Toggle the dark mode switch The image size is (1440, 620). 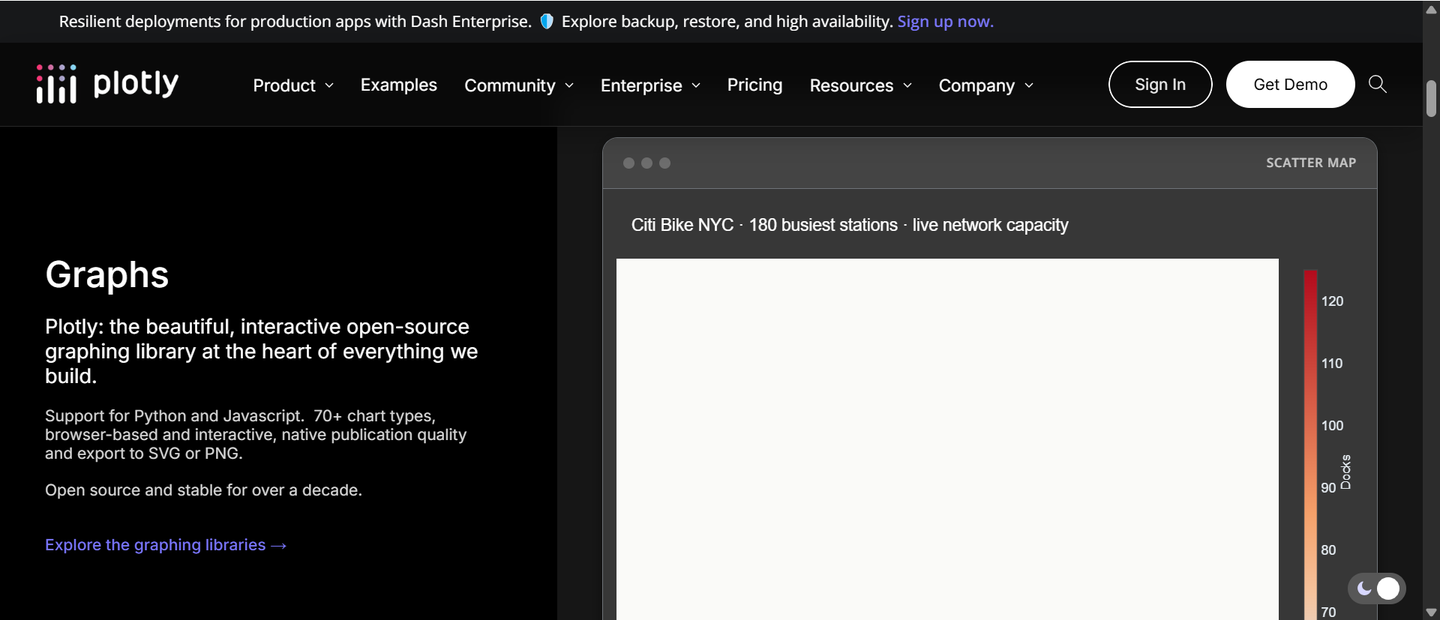[x=1377, y=588]
